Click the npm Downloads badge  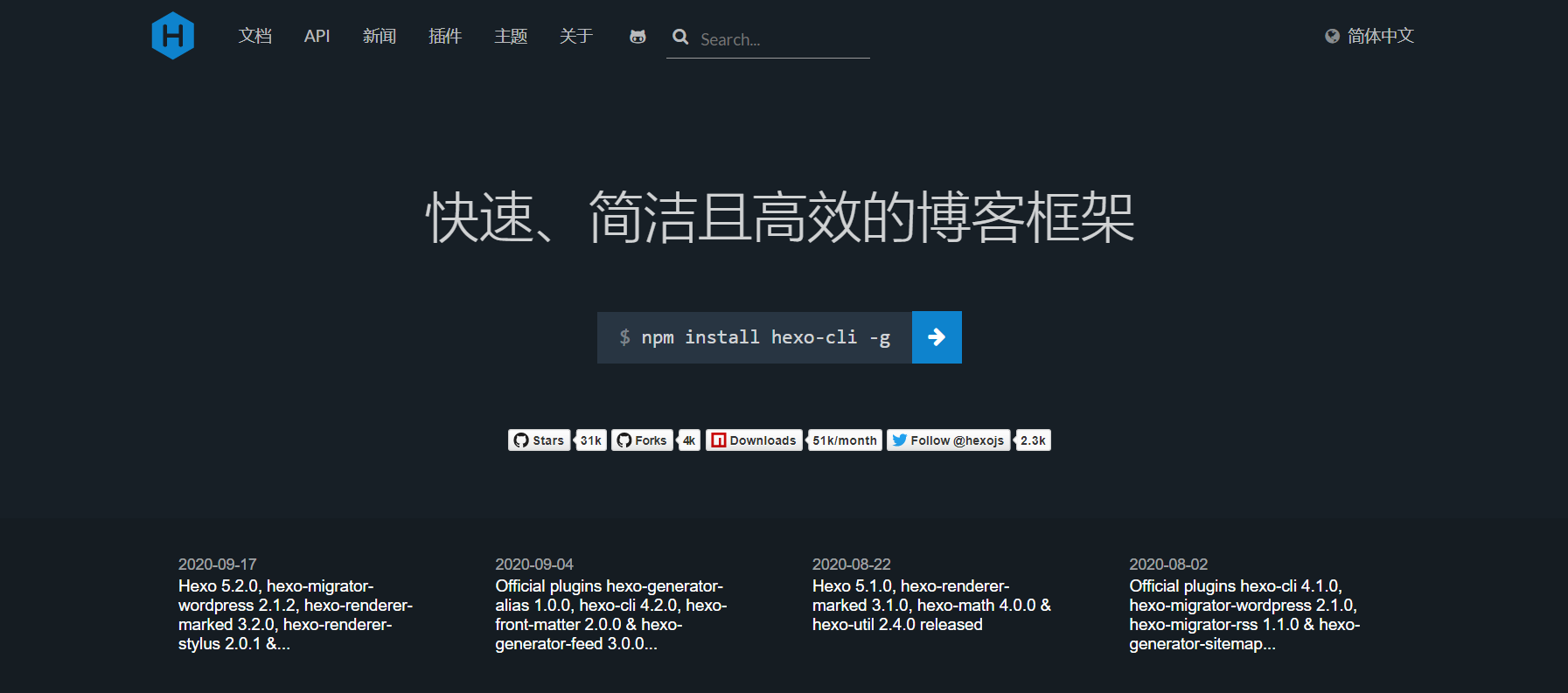pyautogui.click(x=754, y=440)
